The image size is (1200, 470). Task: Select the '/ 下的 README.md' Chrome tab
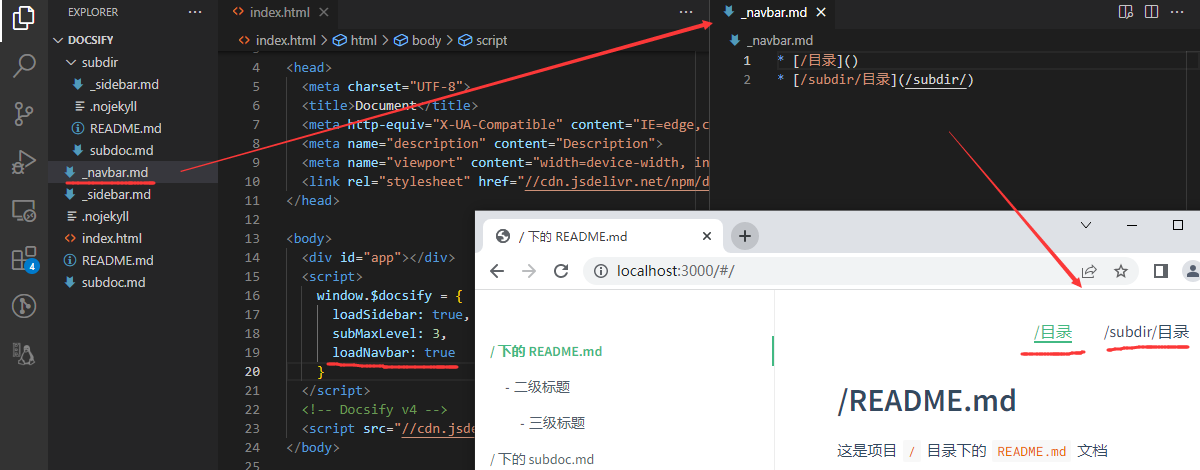(603, 237)
